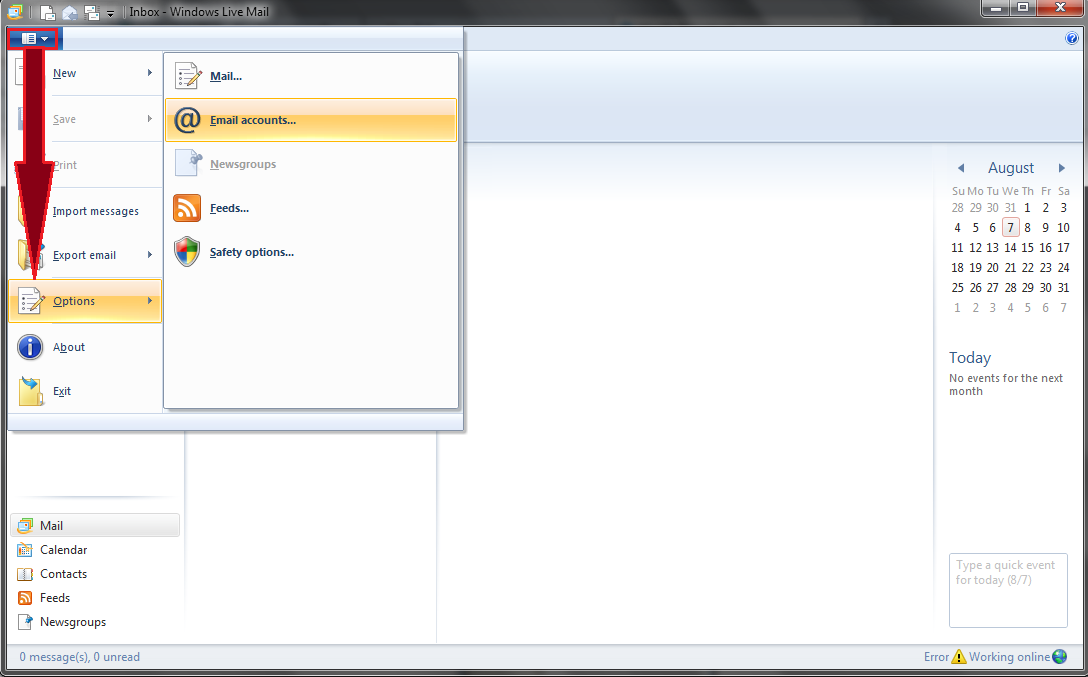This screenshot has height=677, width=1088.
Task: Click the Exit menu icon
Action: [31, 391]
